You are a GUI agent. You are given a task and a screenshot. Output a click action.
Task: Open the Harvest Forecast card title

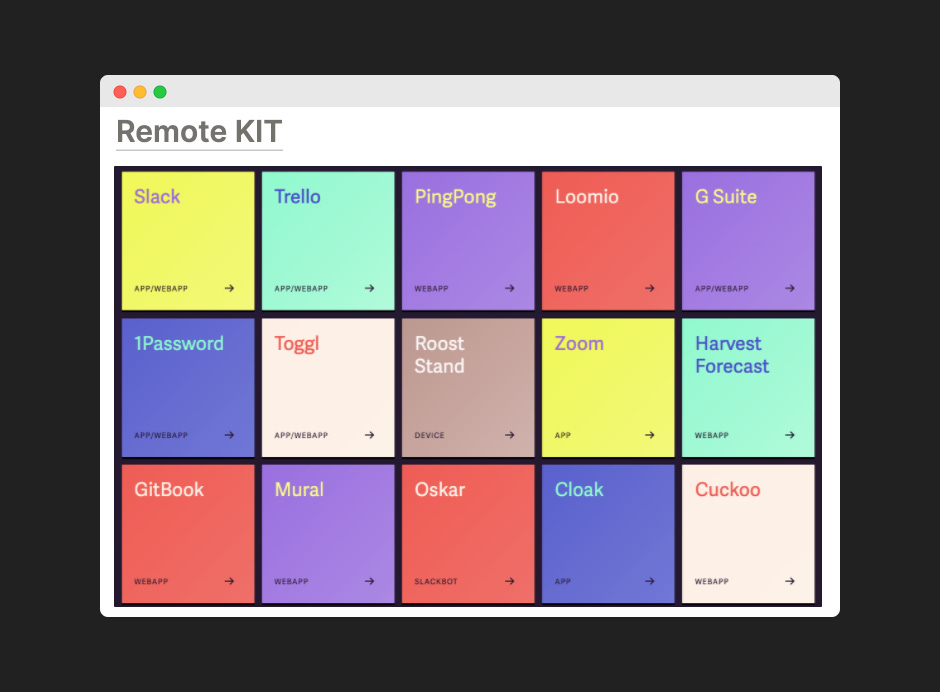tap(732, 355)
